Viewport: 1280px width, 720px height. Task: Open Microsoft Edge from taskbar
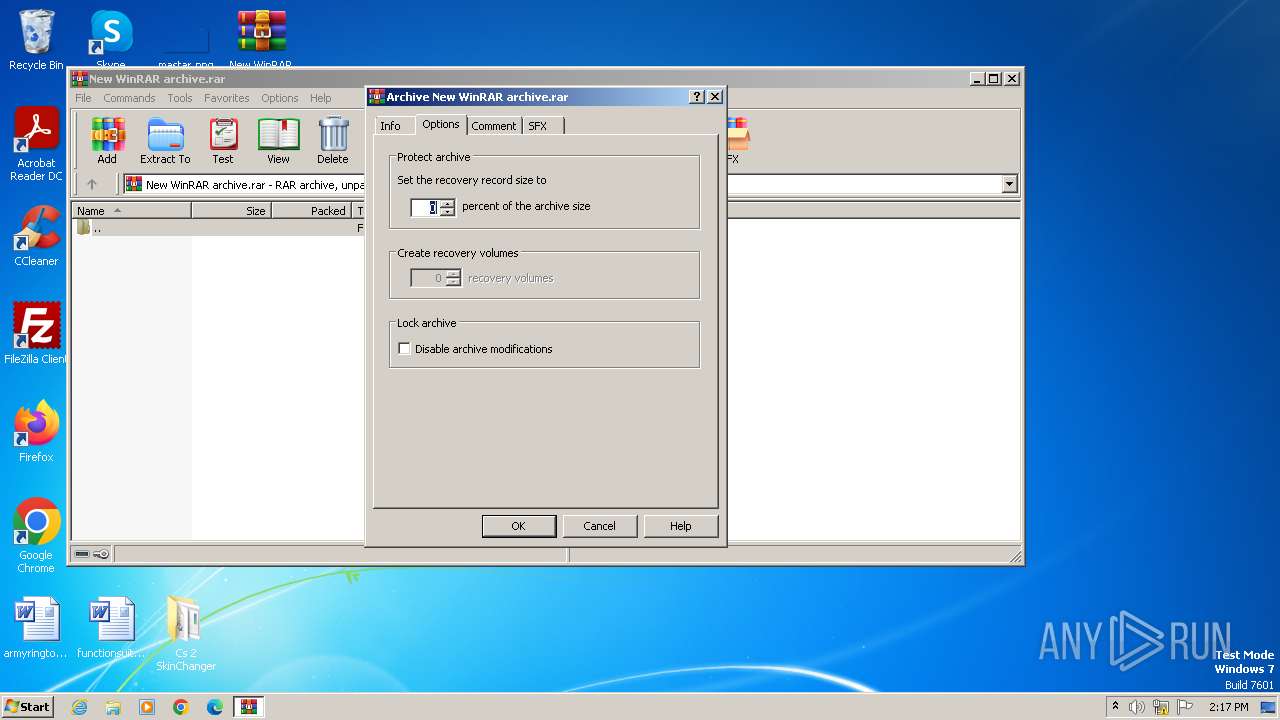(x=215, y=707)
